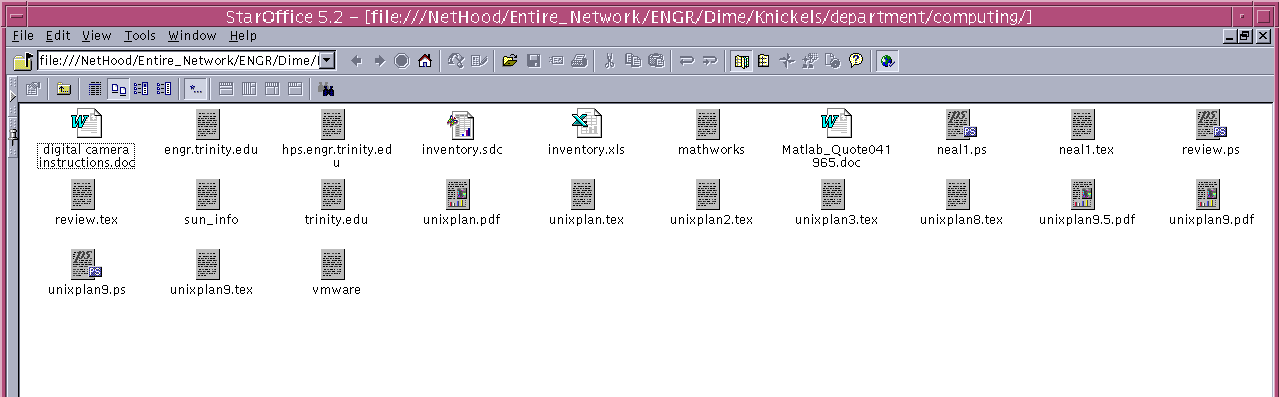Click third frame layout icon

point(272,89)
